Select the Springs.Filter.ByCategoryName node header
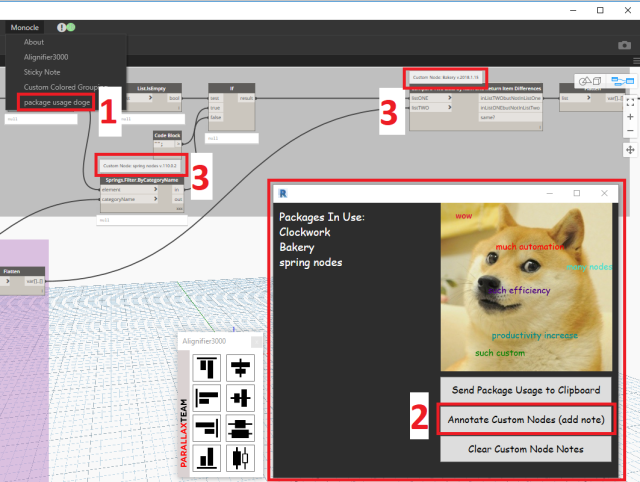The image size is (640, 482). 142,180
